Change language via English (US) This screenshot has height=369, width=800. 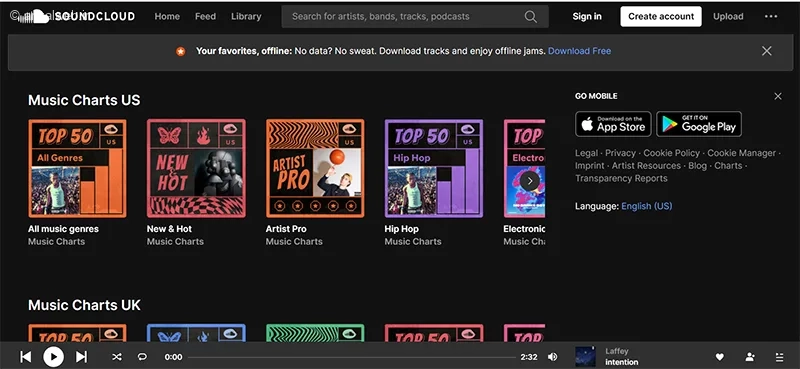coord(646,206)
